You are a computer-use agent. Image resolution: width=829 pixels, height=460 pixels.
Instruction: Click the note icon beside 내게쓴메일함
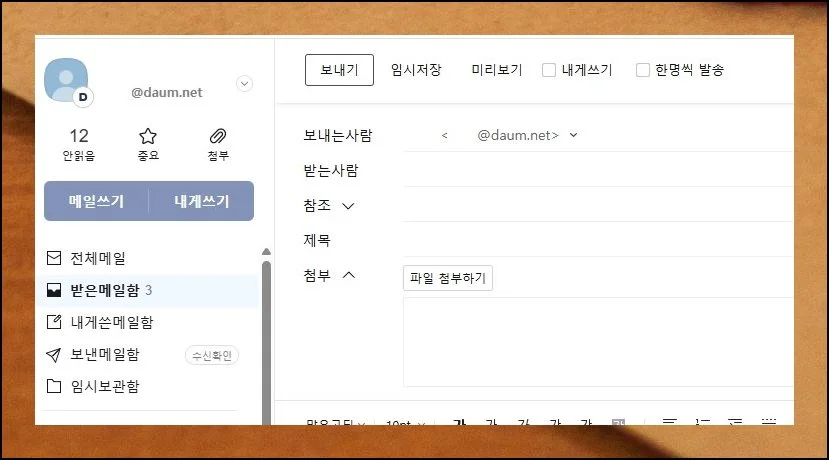tap(54, 322)
